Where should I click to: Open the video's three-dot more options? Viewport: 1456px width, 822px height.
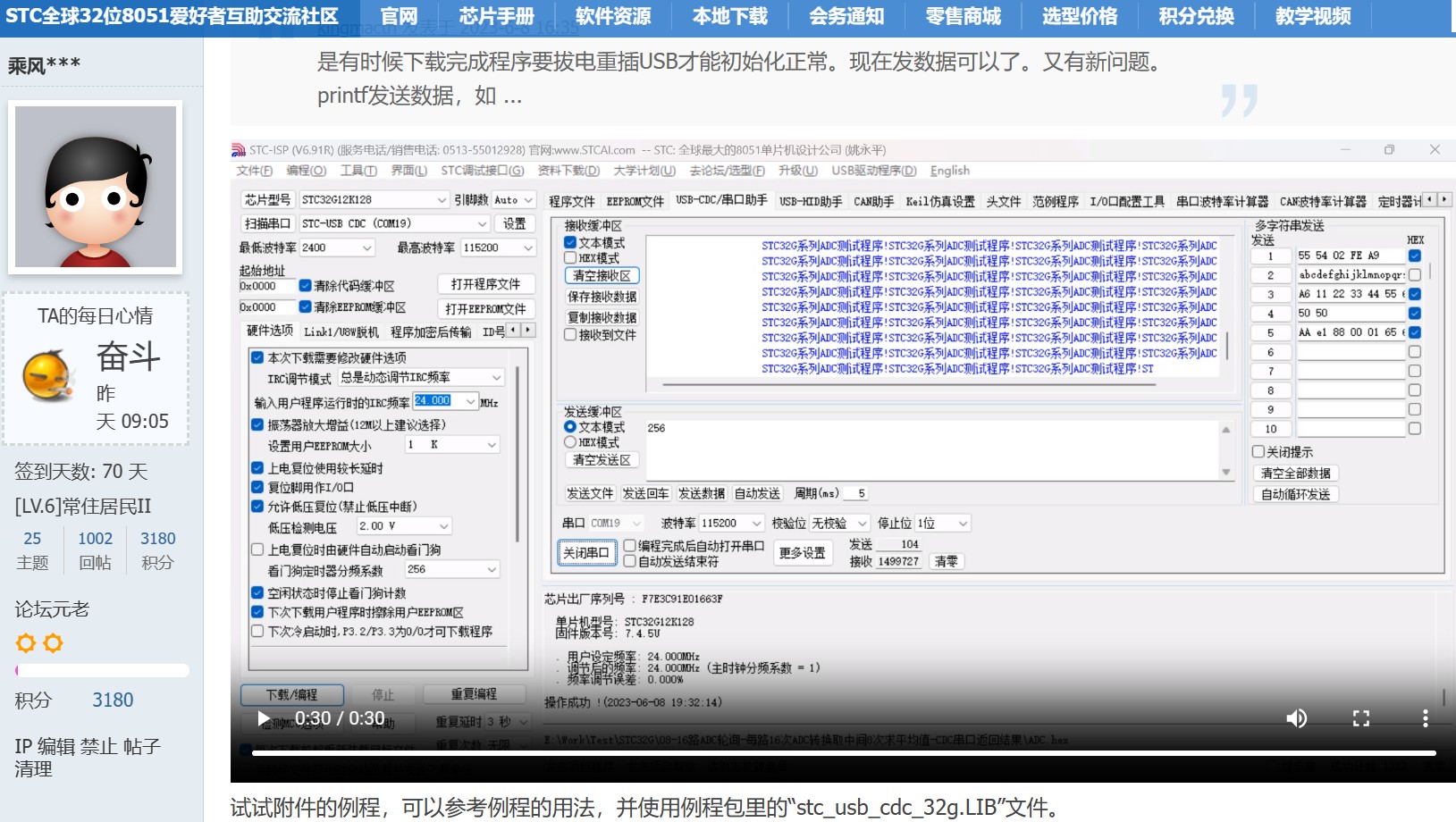tap(1425, 718)
